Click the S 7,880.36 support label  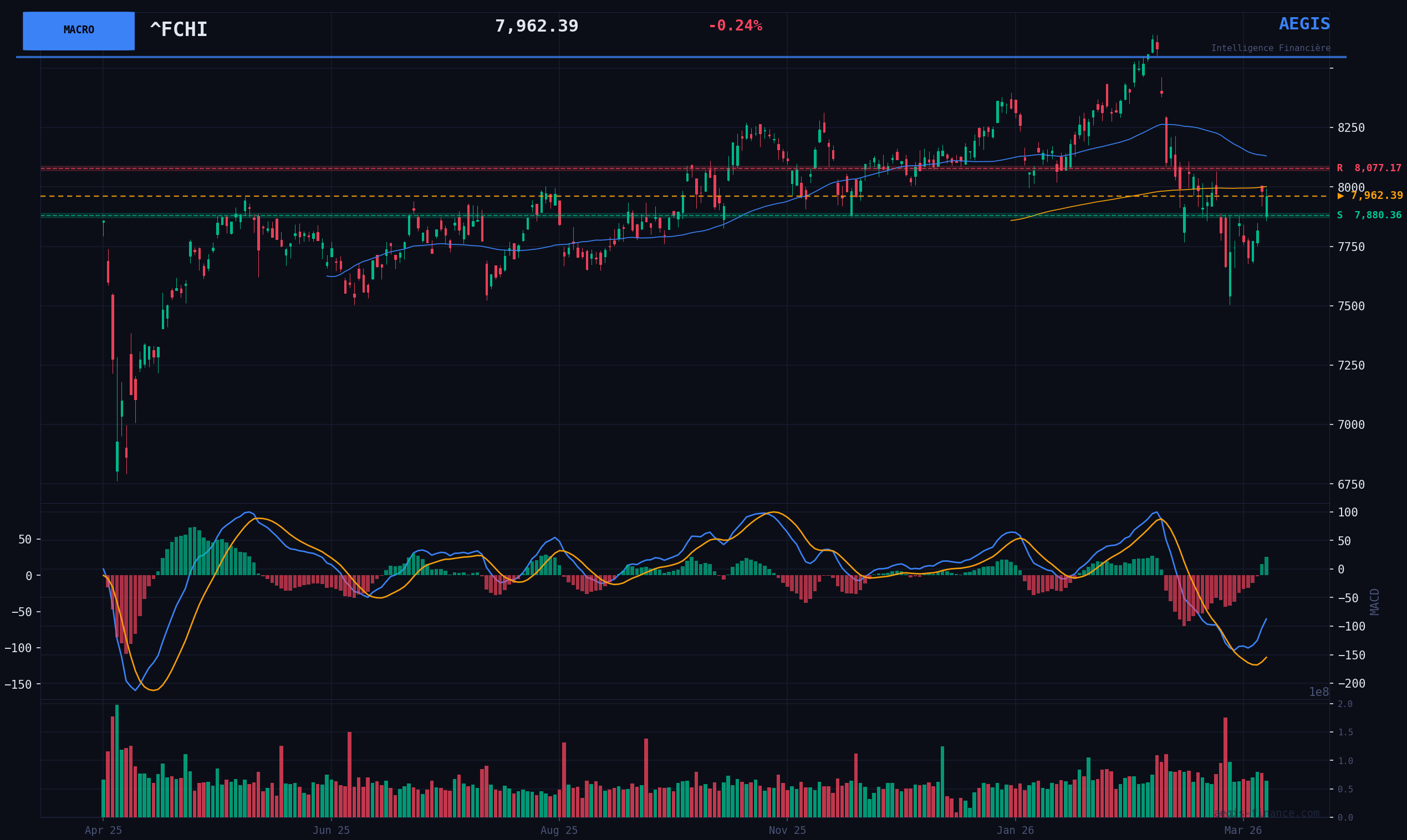(x=1369, y=216)
